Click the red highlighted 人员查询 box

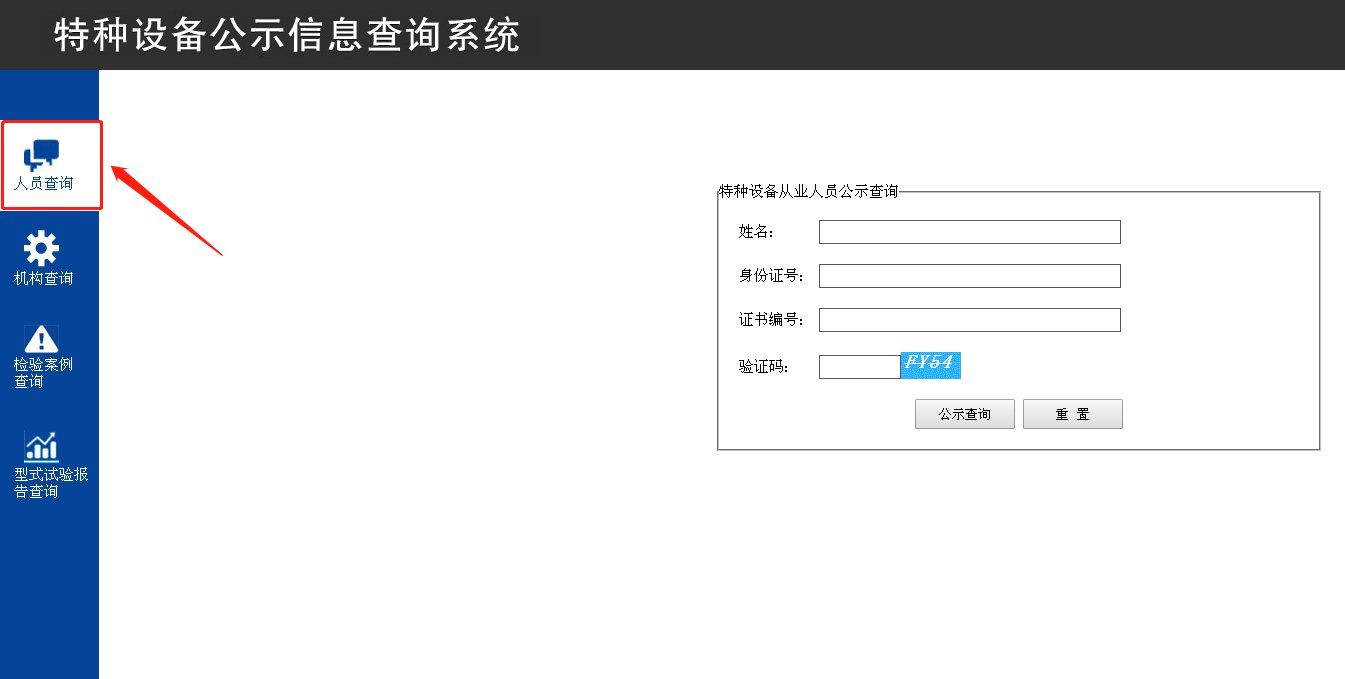pos(52,165)
